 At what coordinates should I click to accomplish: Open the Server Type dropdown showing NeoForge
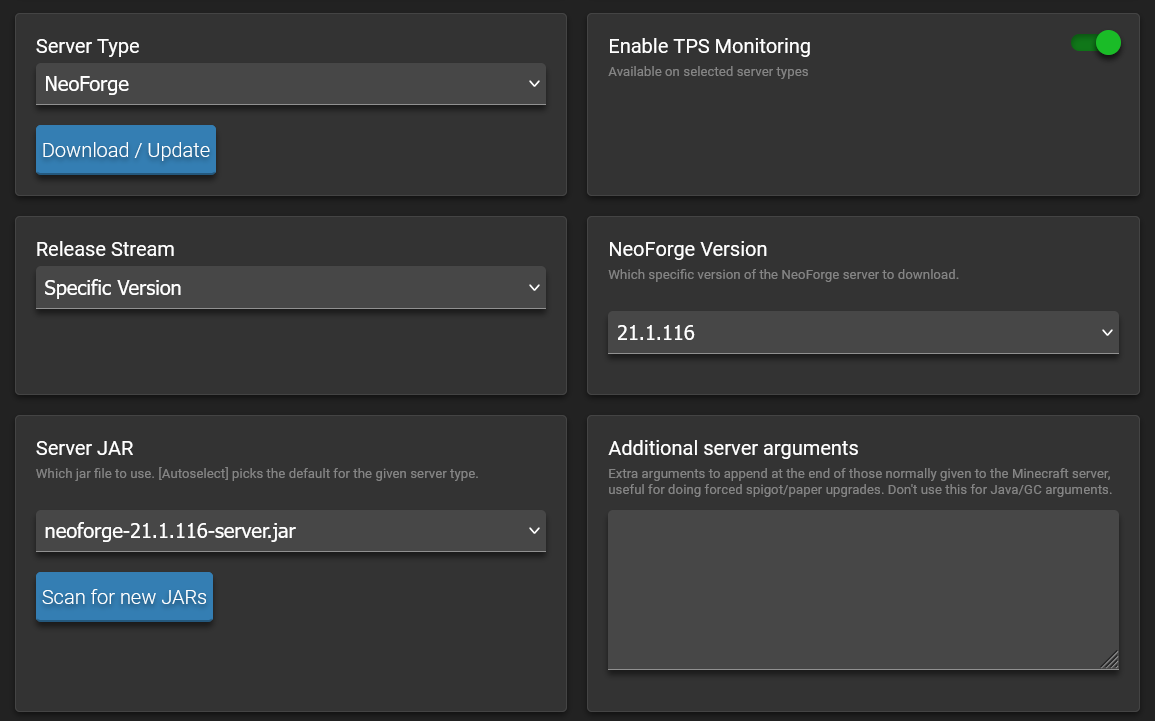coord(291,84)
